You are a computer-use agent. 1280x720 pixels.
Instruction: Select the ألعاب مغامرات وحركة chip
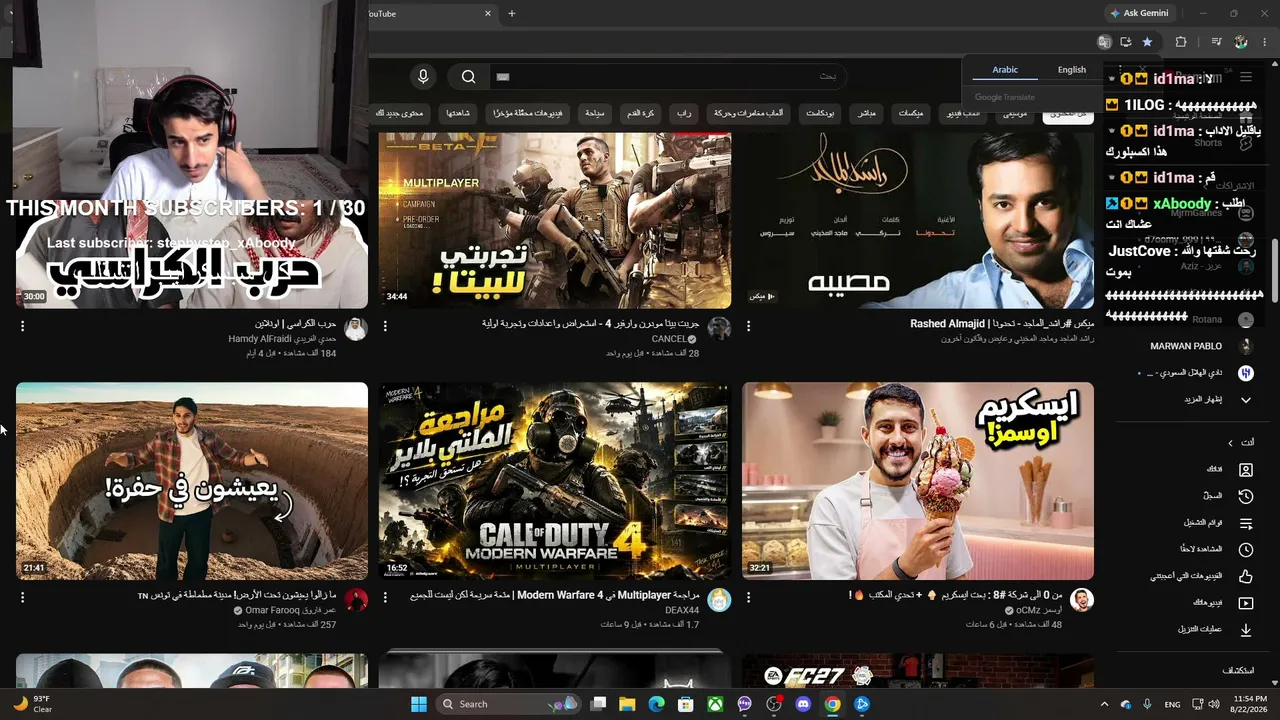click(750, 114)
